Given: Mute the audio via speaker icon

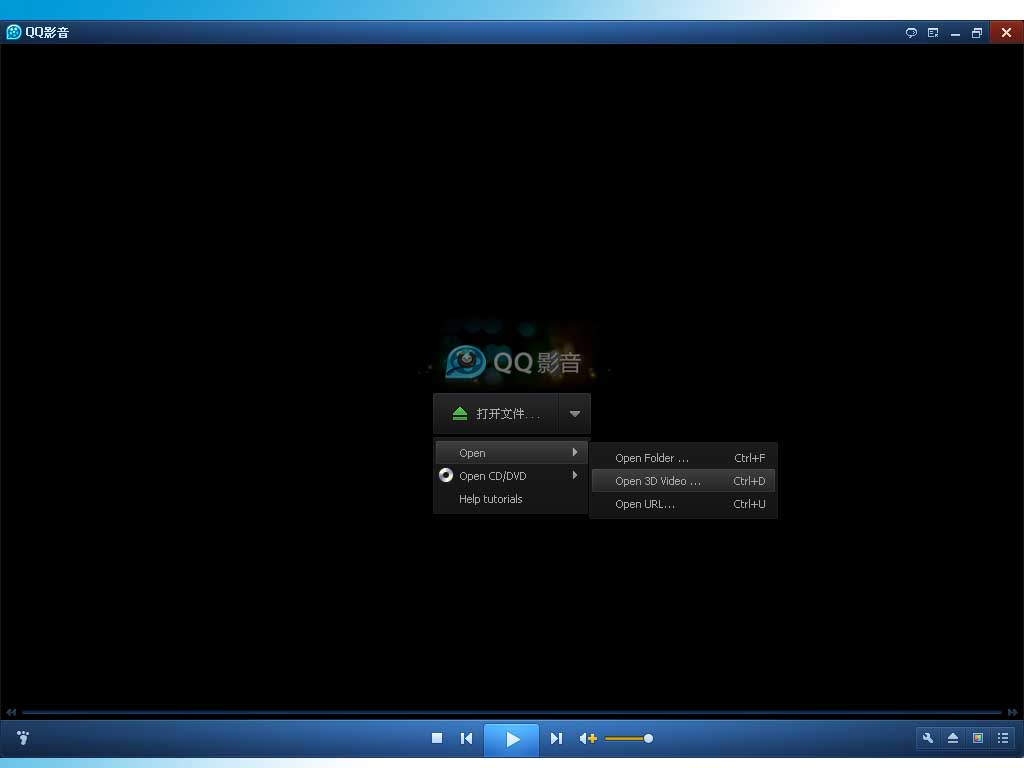Looking at the screenshot, I should click(x=588, y=738).
